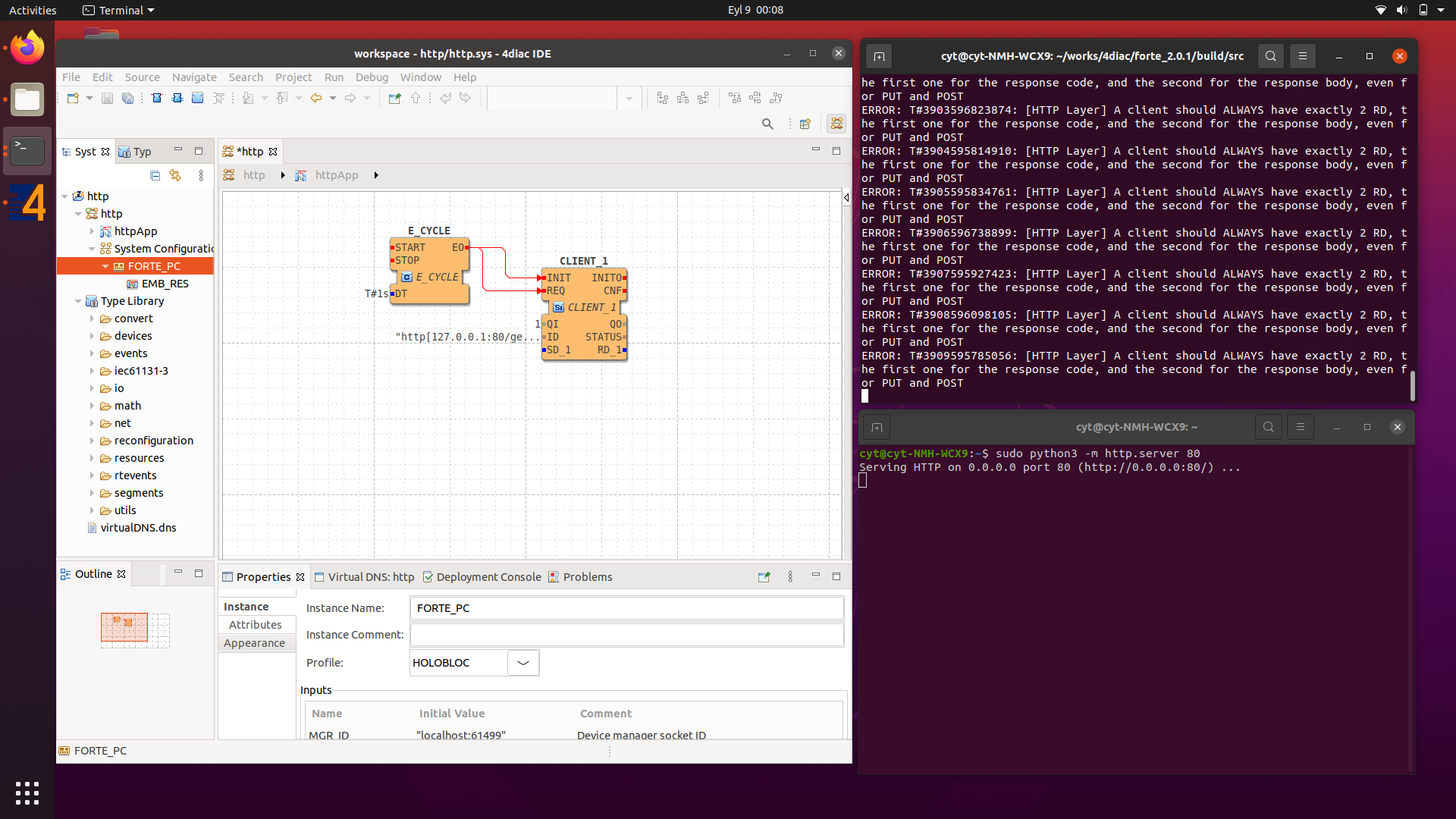Select the Attributes properties section

click(256, 625)
